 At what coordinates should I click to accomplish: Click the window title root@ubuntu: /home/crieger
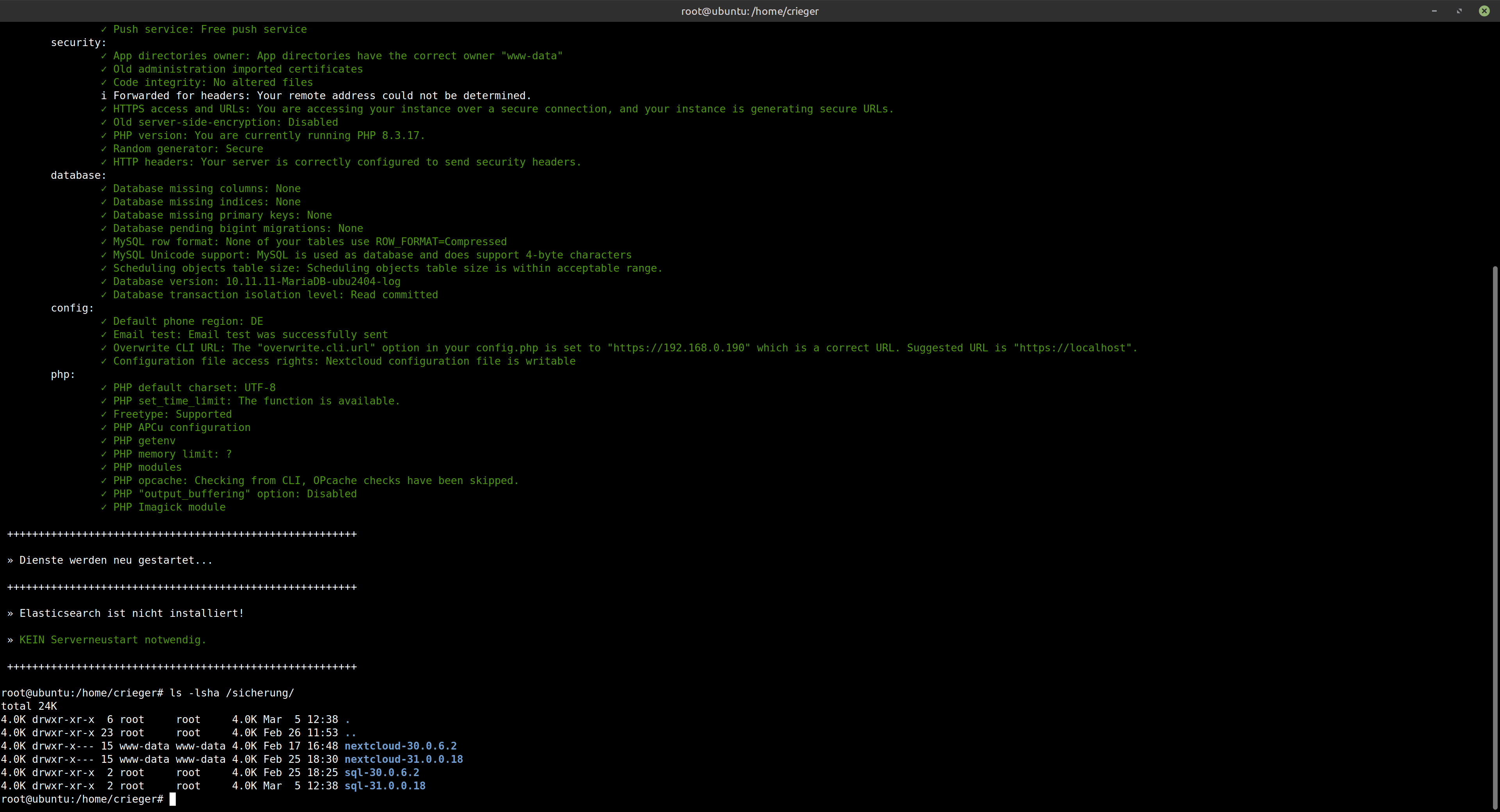click(750, 11)
